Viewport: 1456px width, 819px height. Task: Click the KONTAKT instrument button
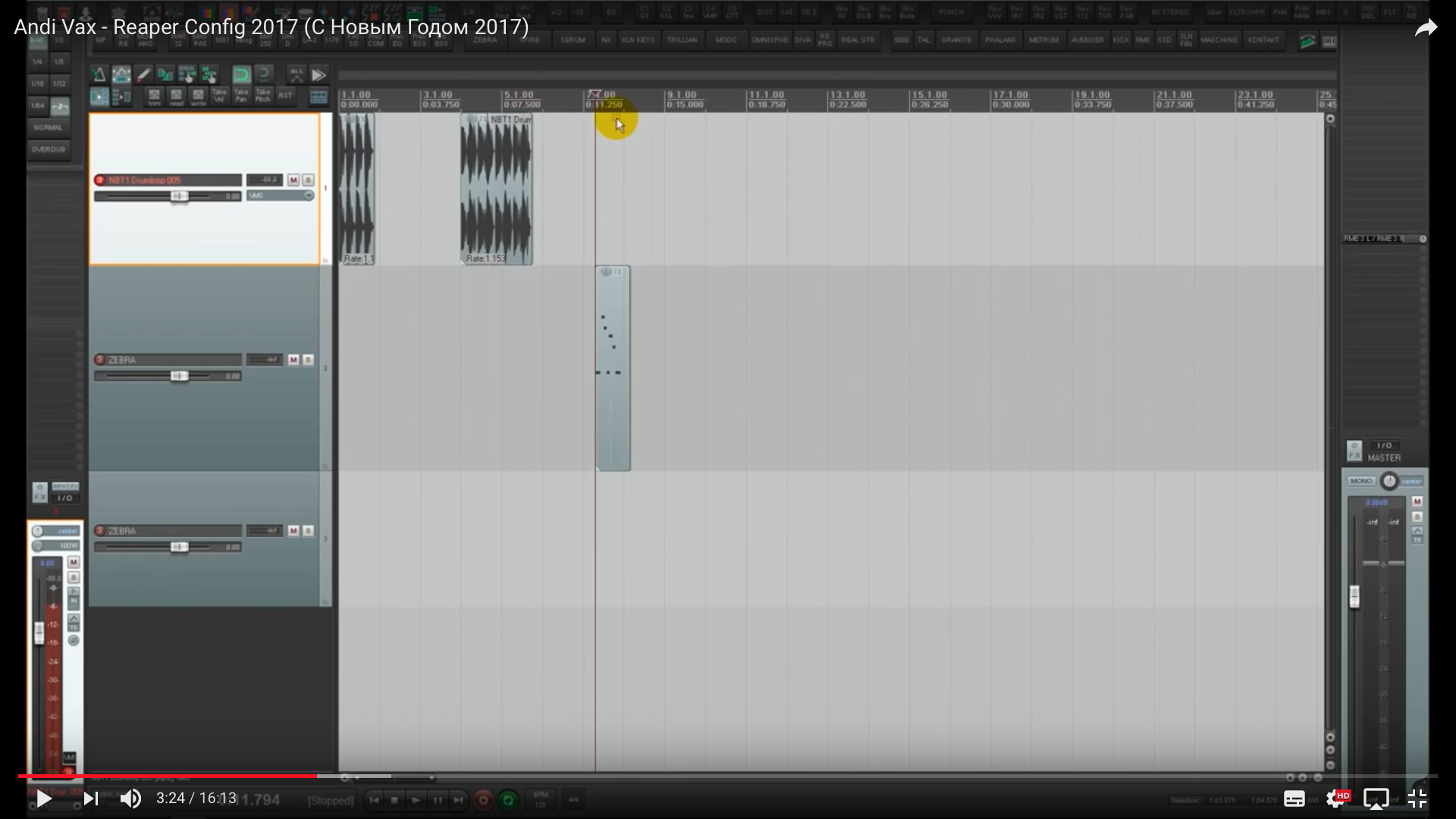coord(1263,40)
